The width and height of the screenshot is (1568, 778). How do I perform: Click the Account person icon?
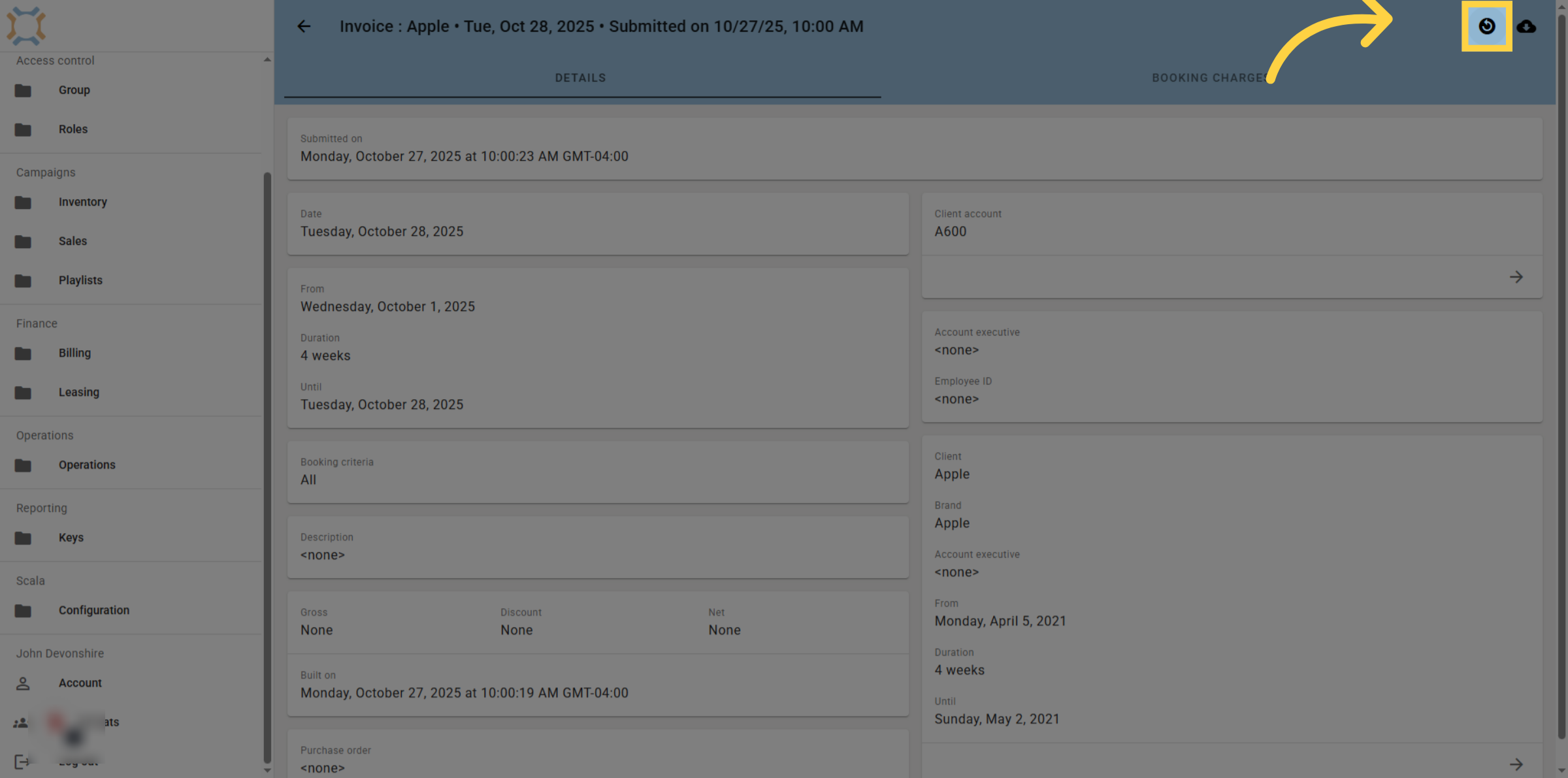[23, 683]
